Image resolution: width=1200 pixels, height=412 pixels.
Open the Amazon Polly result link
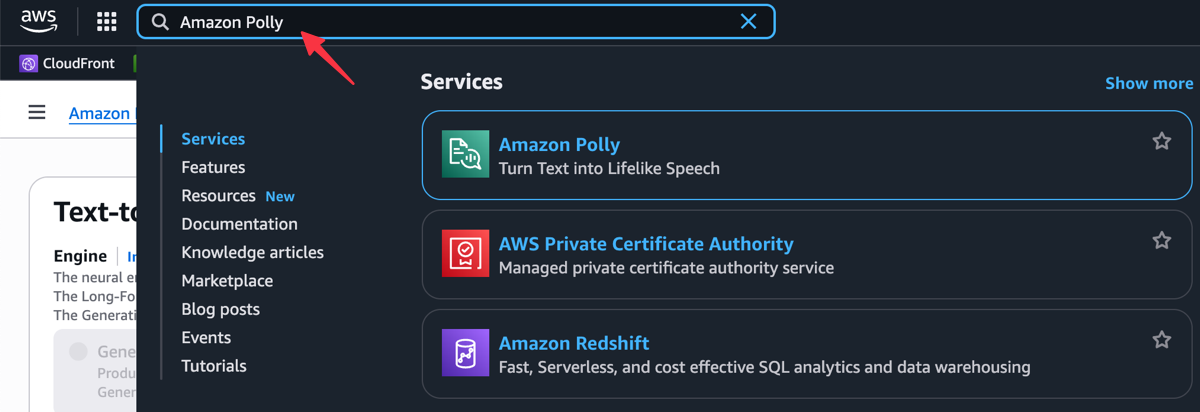(559, 144)
